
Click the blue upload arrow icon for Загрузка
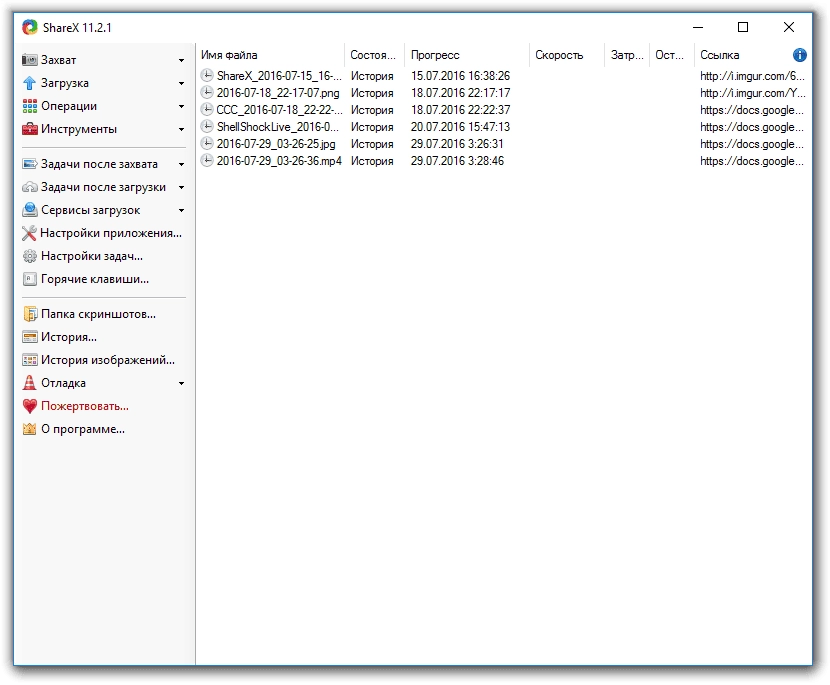[x=30, y=83]
